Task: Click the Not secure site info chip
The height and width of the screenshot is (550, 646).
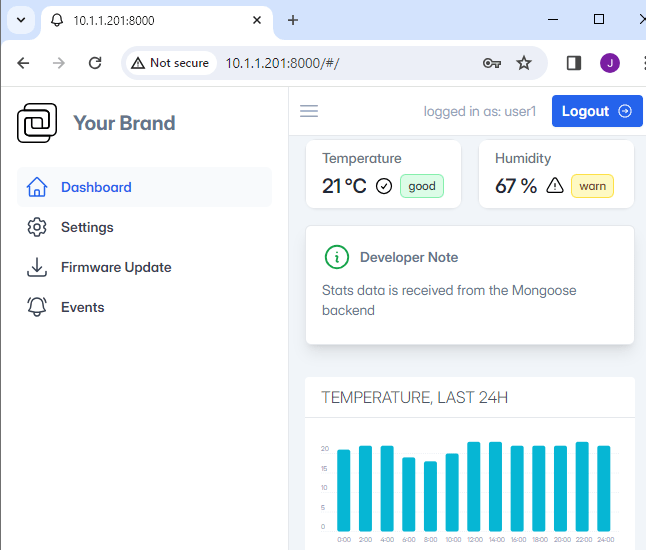Action: coord(169,63)
